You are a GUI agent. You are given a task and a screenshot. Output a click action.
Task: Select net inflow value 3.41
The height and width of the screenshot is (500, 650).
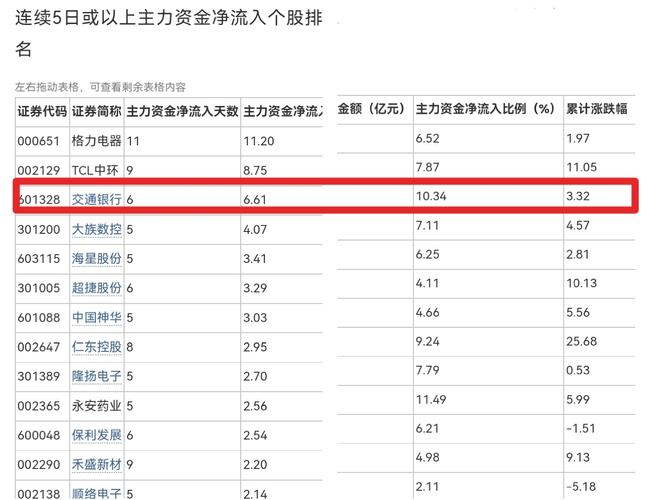click(255, 259)
